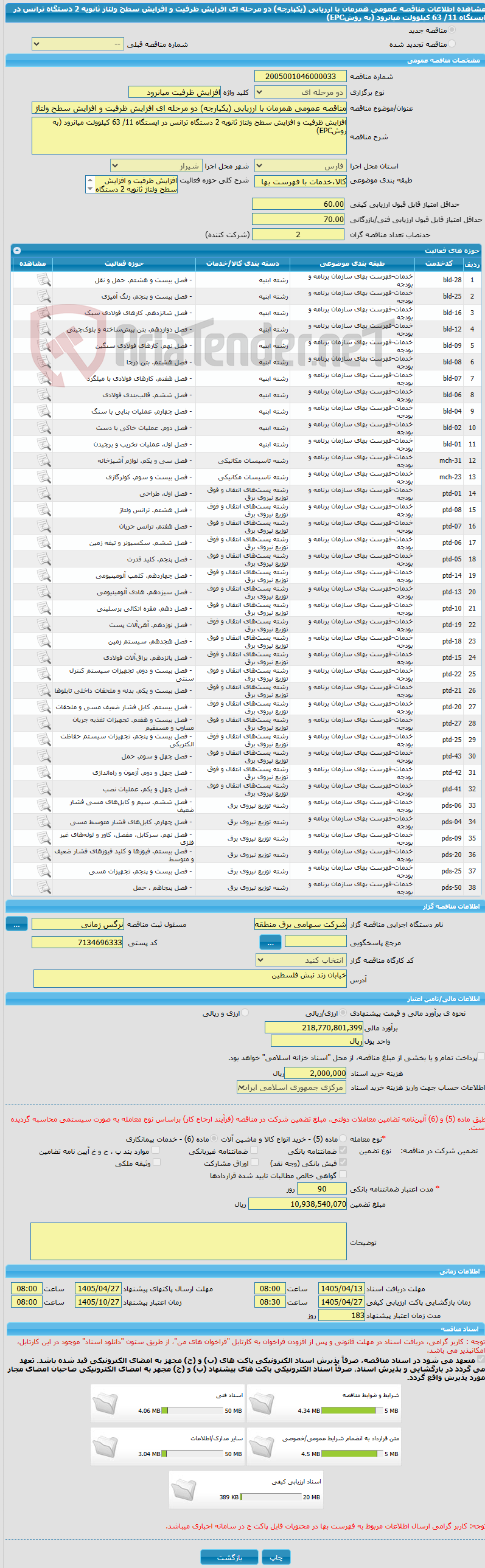485x1568 pixels.
Task: Open view icon for row mch-31
Action: pos(43,460)
